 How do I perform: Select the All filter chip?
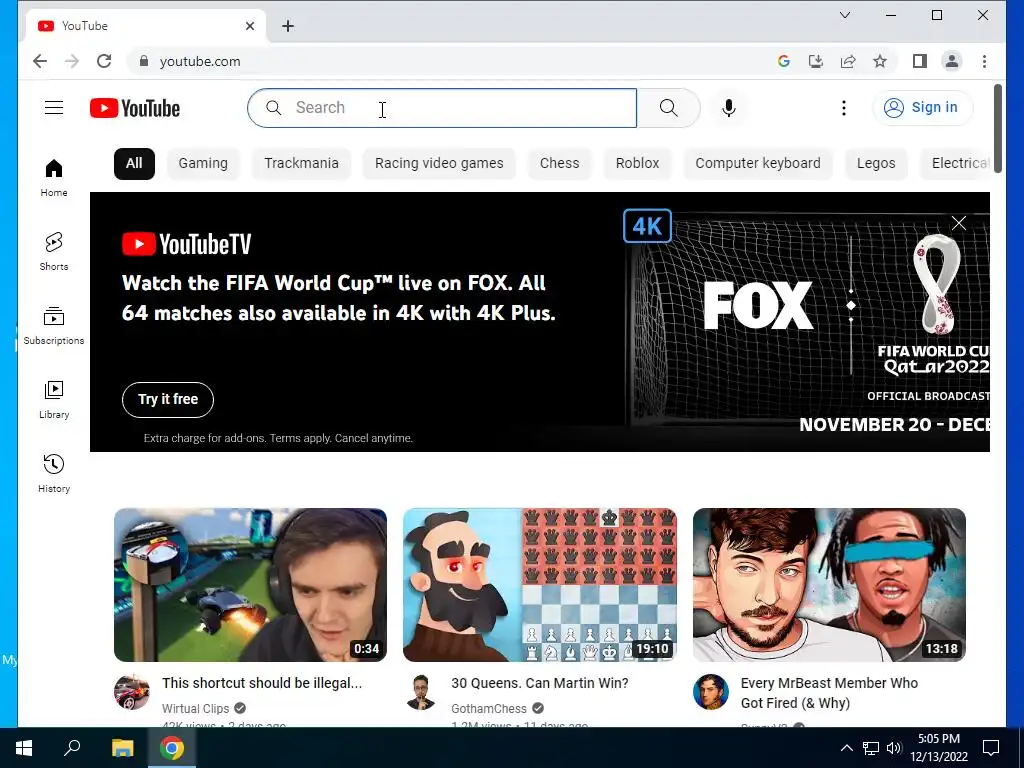(134, 163)
